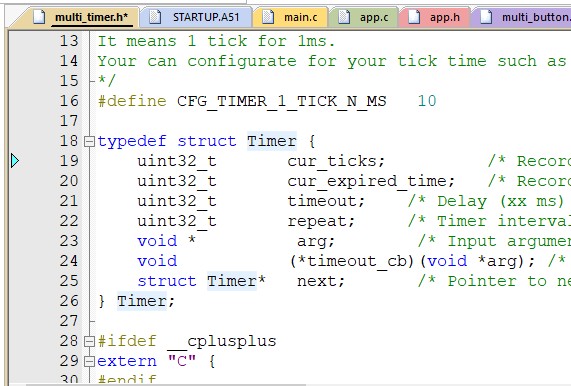Click the multi_timer.h file icon
The width and height of the screenshot is (571, 386).
pyautogui.click(x=39, y=17)
